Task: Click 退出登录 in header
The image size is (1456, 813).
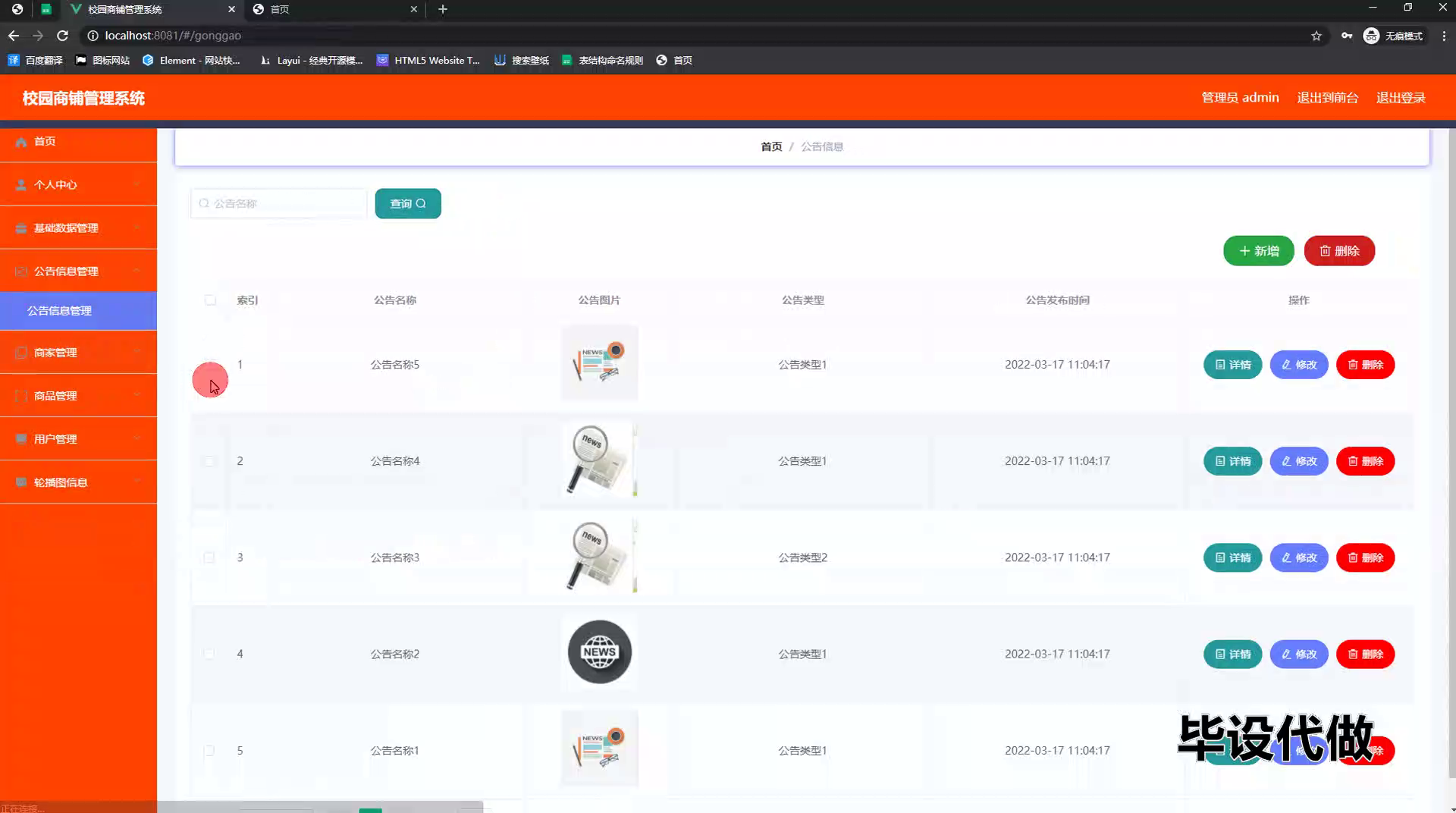Action: click(x=1401, y=98)
